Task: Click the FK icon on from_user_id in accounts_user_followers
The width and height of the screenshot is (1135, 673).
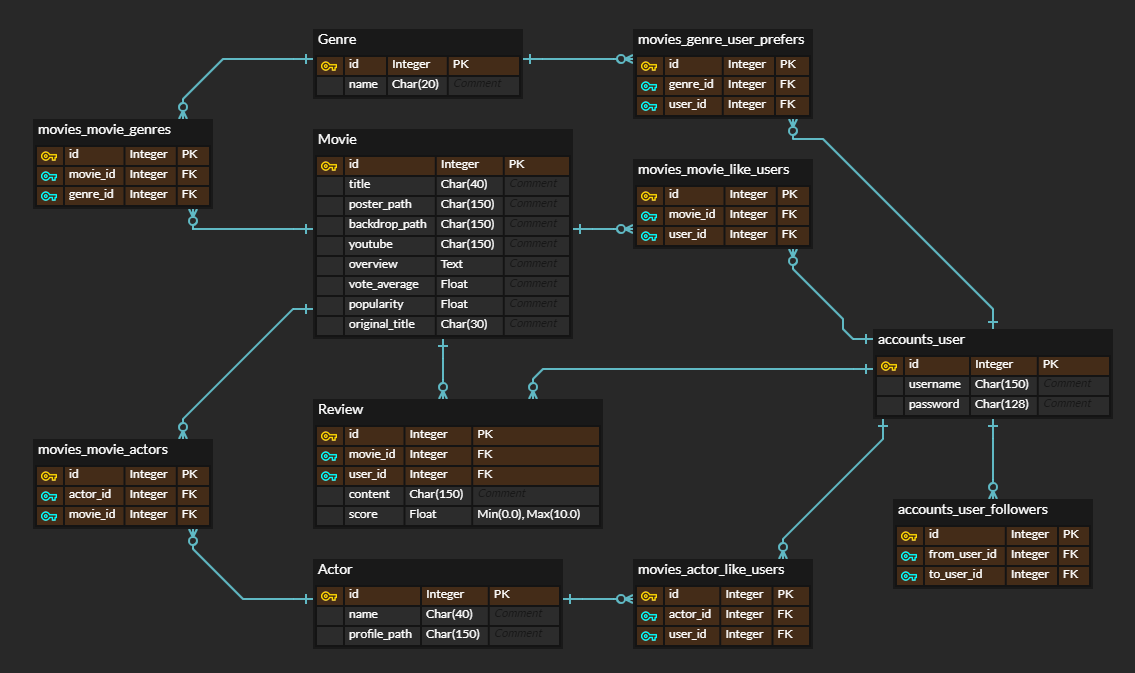Action: pyautogui.click(x=909, y=554)
